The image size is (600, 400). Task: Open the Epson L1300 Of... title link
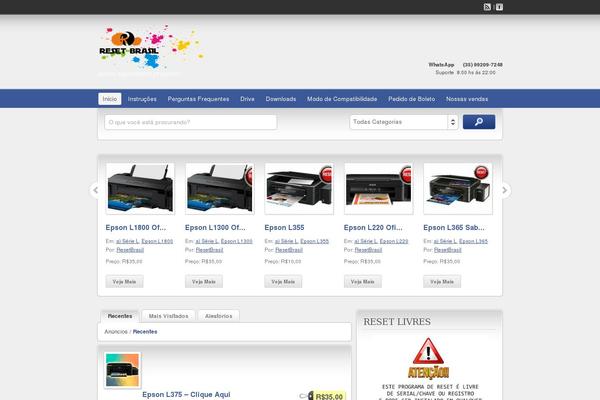click(x=215, y=227)
